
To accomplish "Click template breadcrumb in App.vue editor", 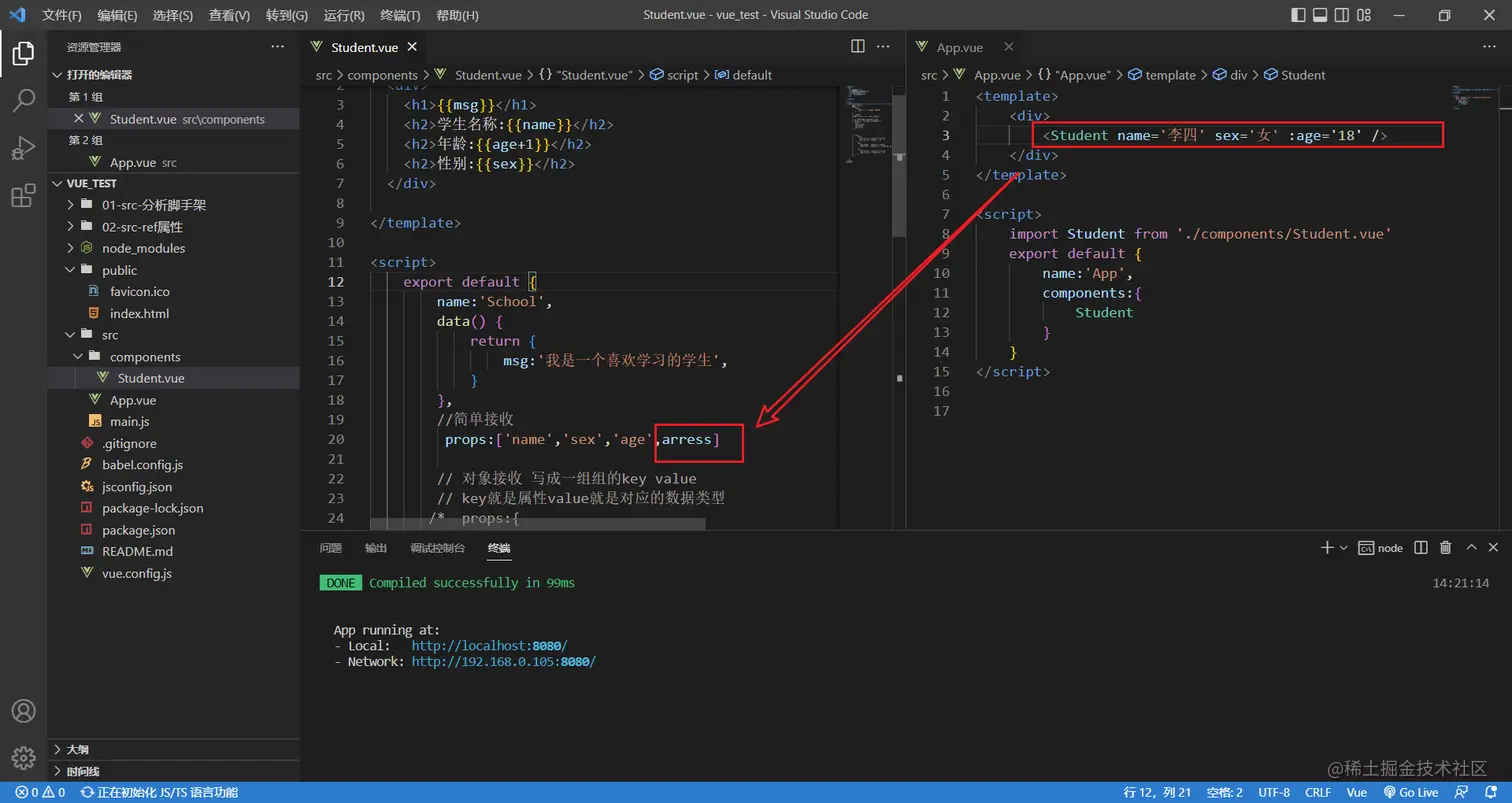I will 1162,75.
